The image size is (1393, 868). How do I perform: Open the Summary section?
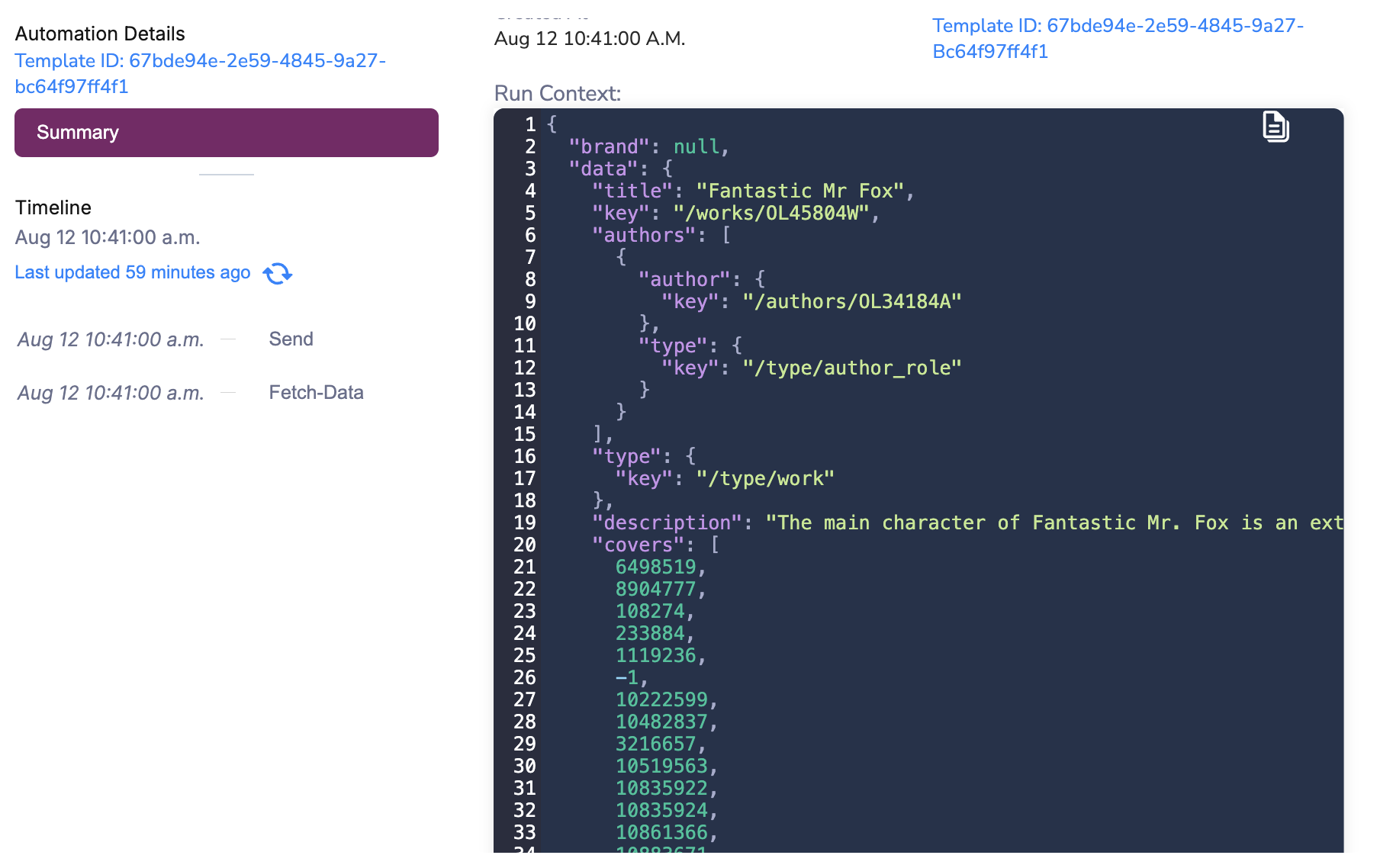pos(227,133)
